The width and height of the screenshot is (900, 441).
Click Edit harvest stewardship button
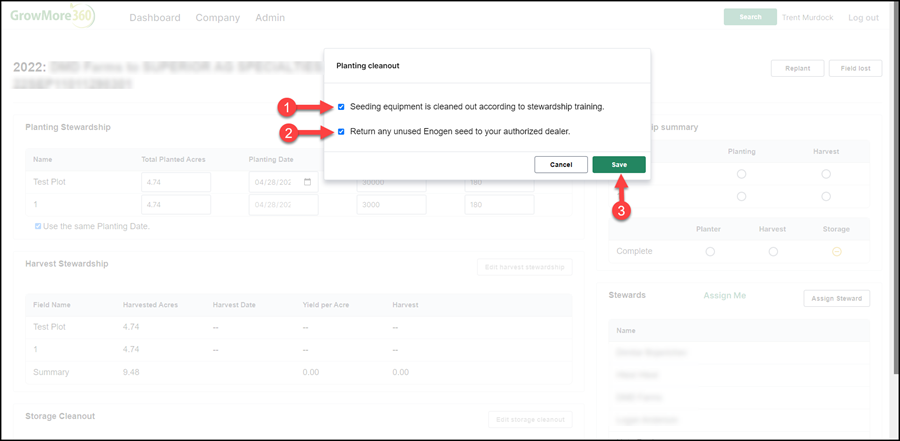525,267
